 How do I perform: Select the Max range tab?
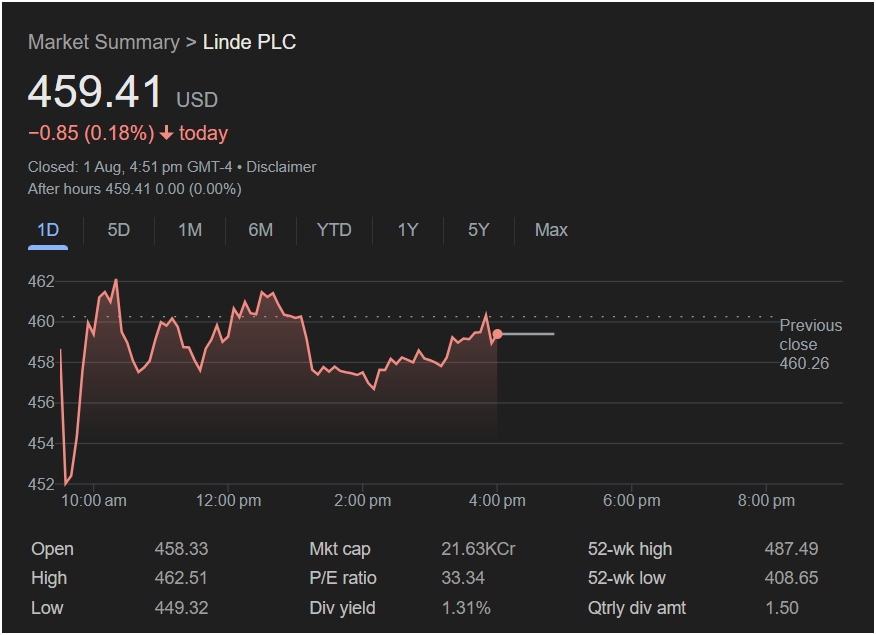click(x=551, y=230)
